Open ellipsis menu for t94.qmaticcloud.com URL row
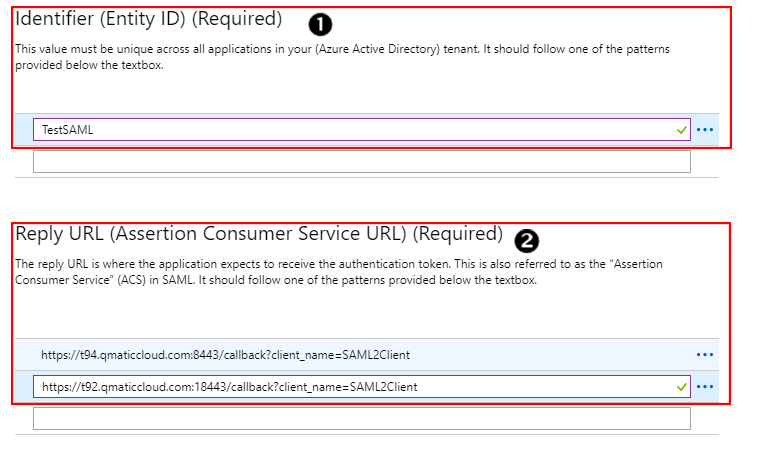 click(x=705, y=354)
